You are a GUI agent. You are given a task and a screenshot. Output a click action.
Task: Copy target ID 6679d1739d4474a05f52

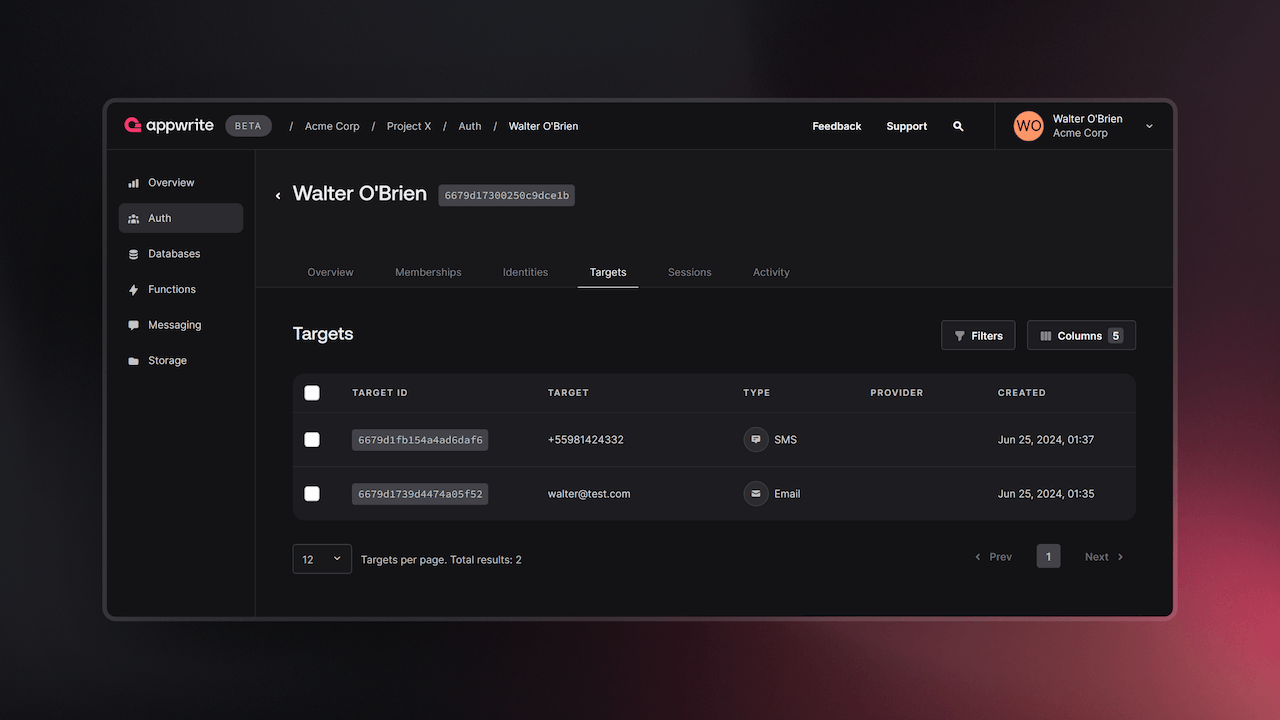(x=420, y=494)
